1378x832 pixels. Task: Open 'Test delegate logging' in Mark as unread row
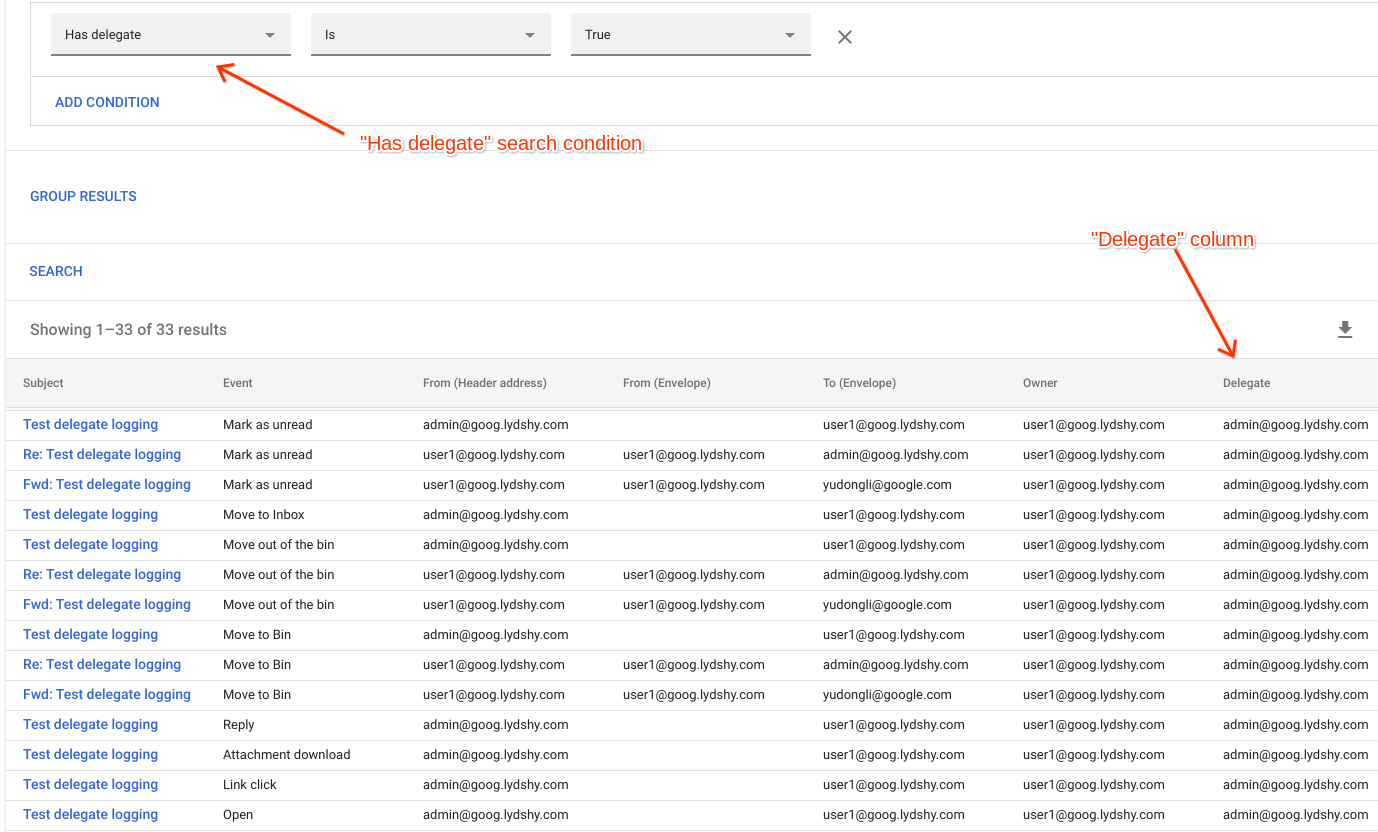tap(91, 425)
